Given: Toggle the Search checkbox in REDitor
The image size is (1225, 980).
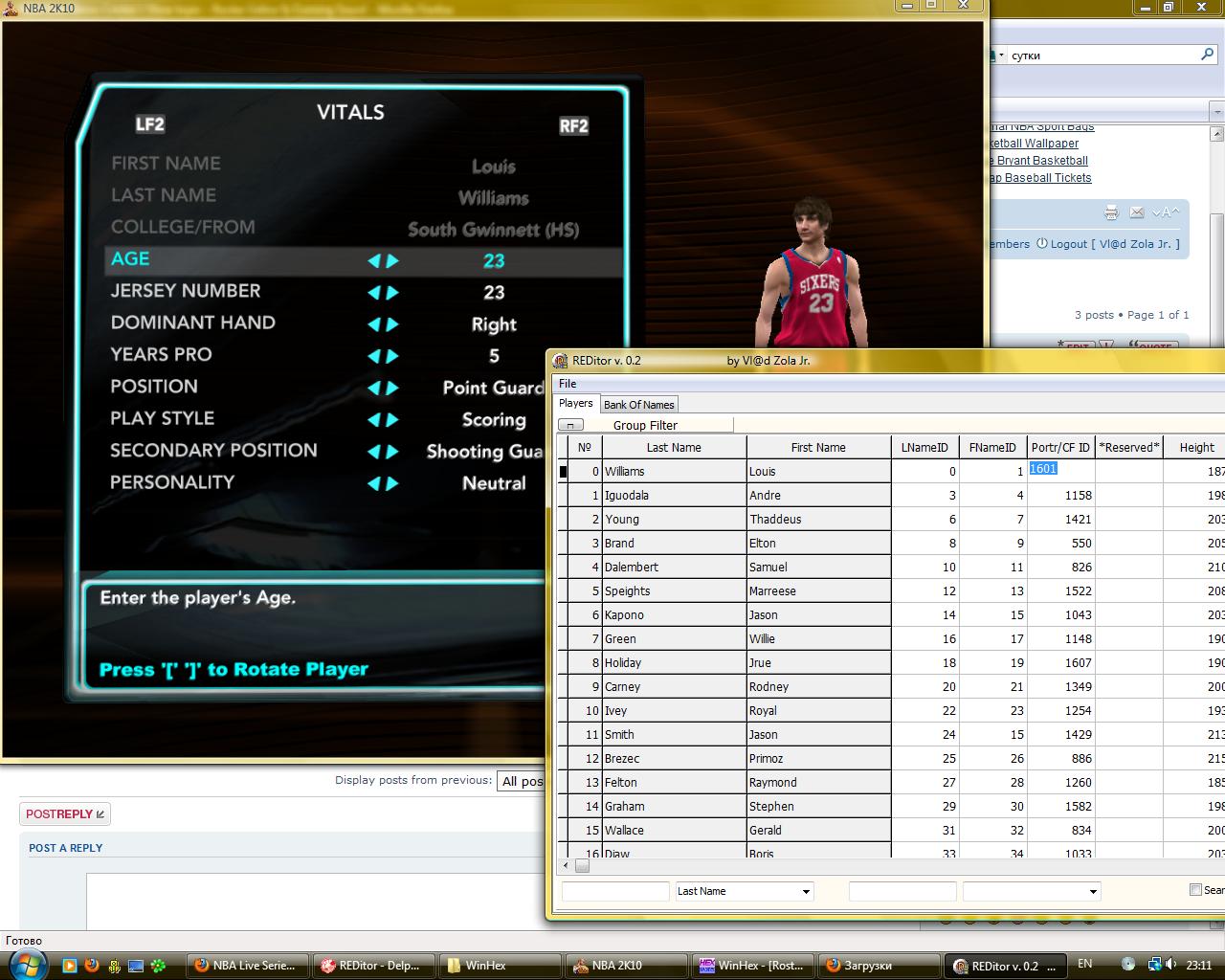Looking at the screenshot, I should [1195, 890].
